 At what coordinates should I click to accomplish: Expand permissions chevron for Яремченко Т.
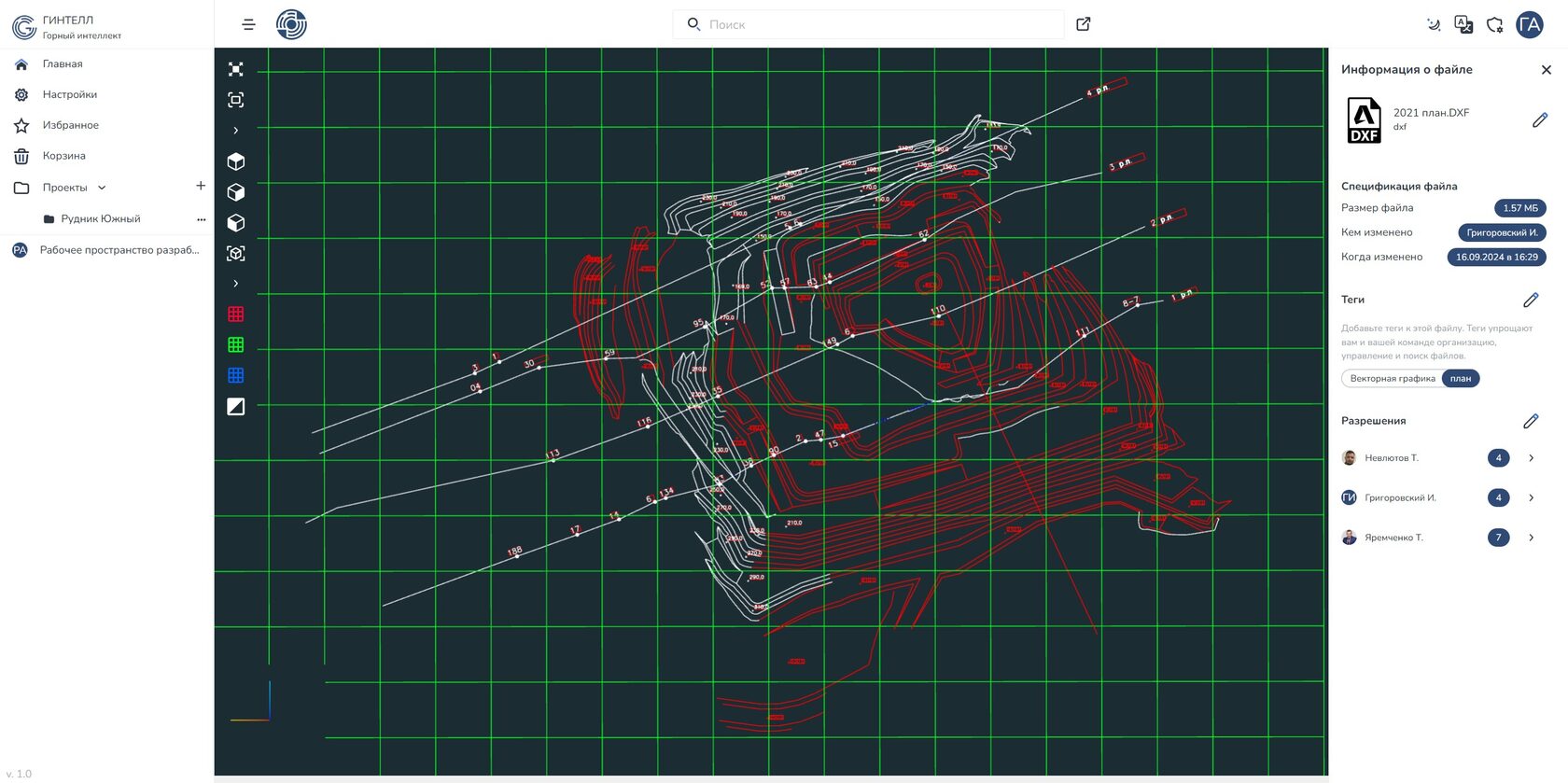pyautogui.click(x=1532, y=538)
